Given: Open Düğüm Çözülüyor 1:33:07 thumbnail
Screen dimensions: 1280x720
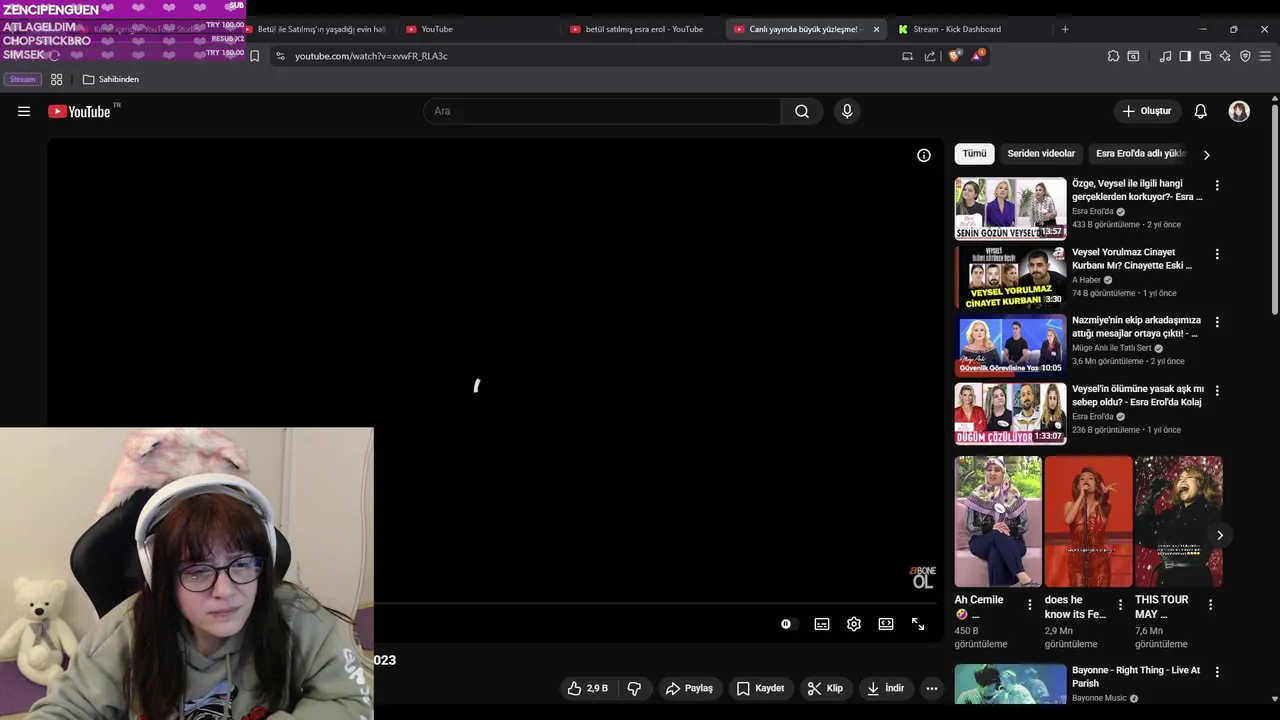Looking at the screenshot, I should click(x=1010, y=413).
